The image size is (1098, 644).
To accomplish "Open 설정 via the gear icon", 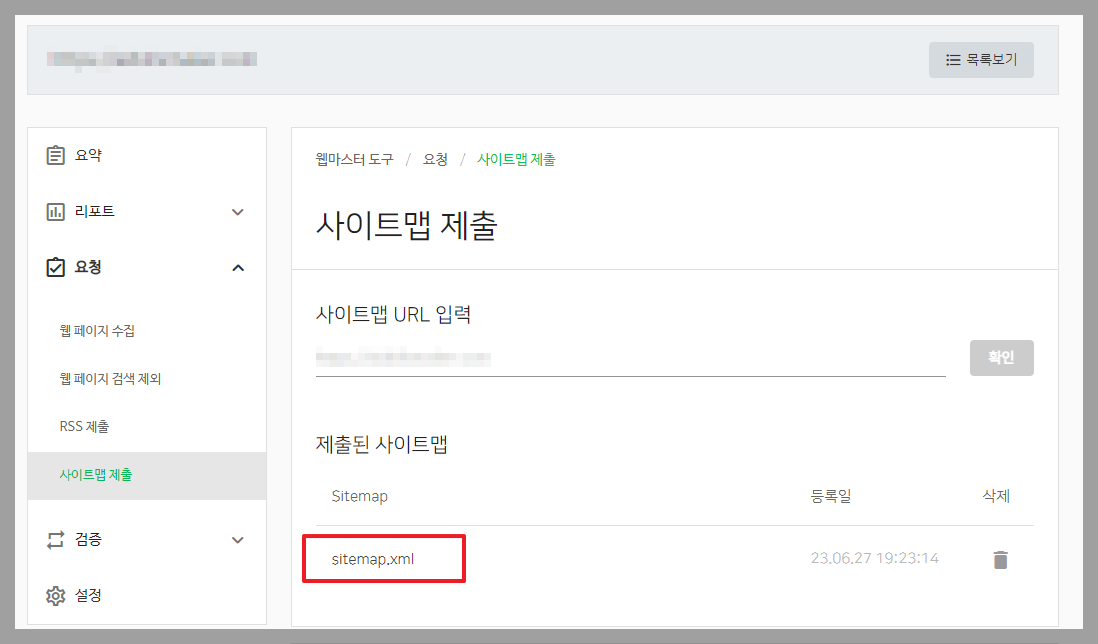I will click(56, 595).
